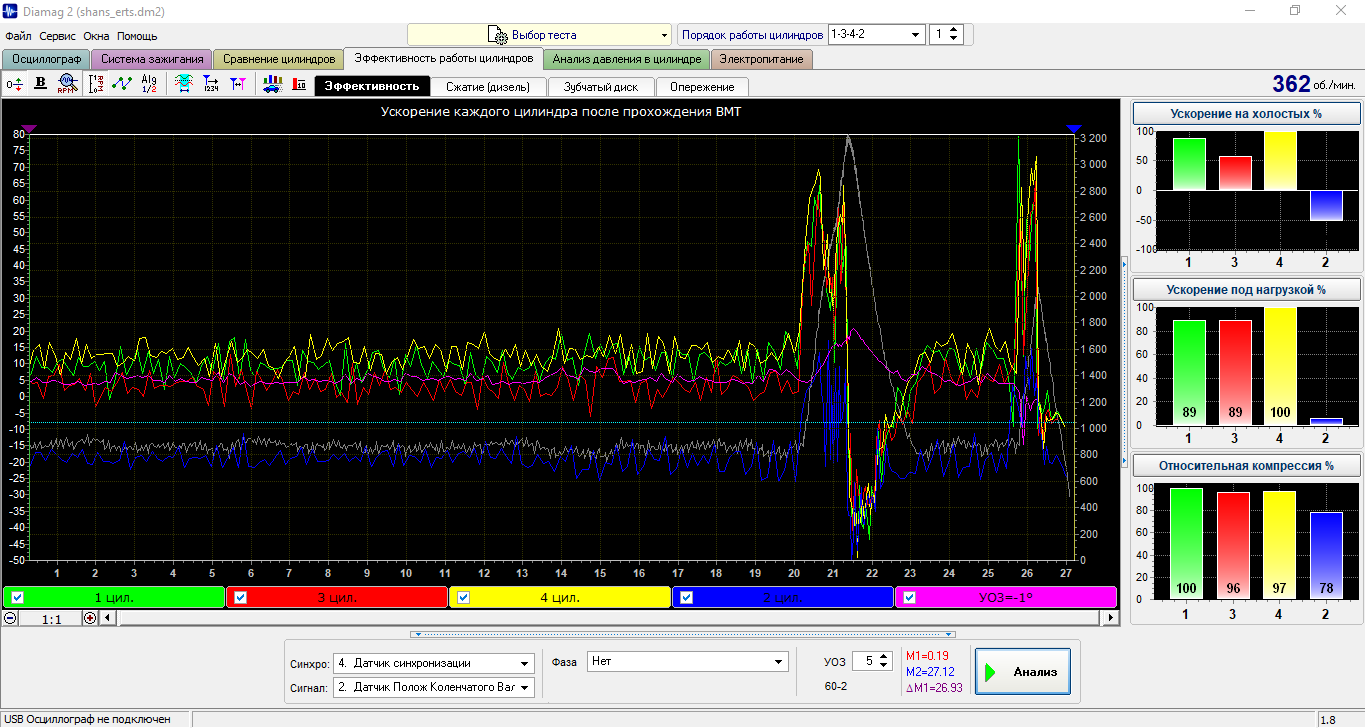Click the horizontal scrollbar right arrow
Image resolution: width=1365 pixels, height=728 pixels.
click(1110, 618)
